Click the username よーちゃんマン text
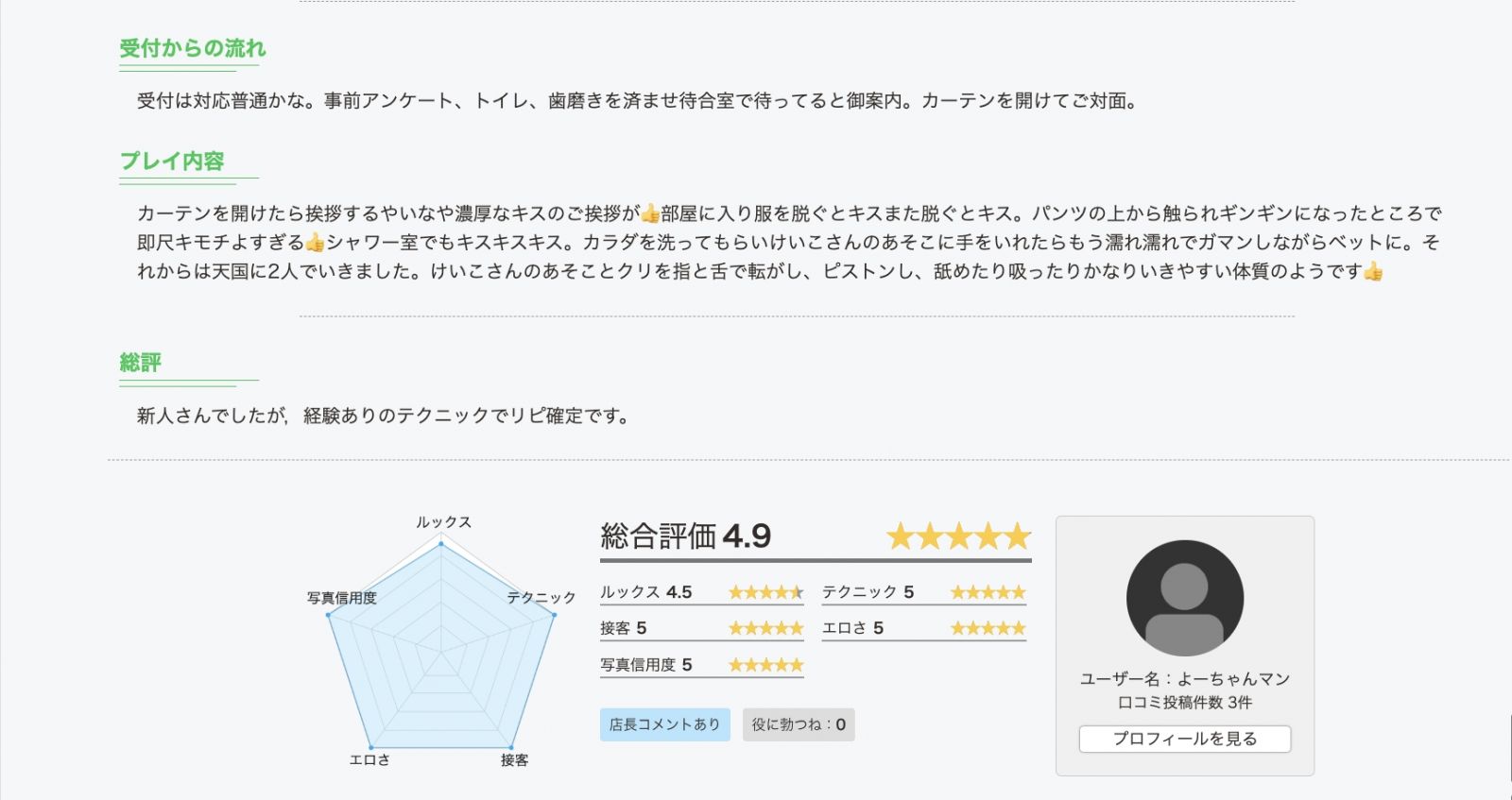Image resolution: width=1512 pixels, height=800 pixels. (x=1233, y=678)
